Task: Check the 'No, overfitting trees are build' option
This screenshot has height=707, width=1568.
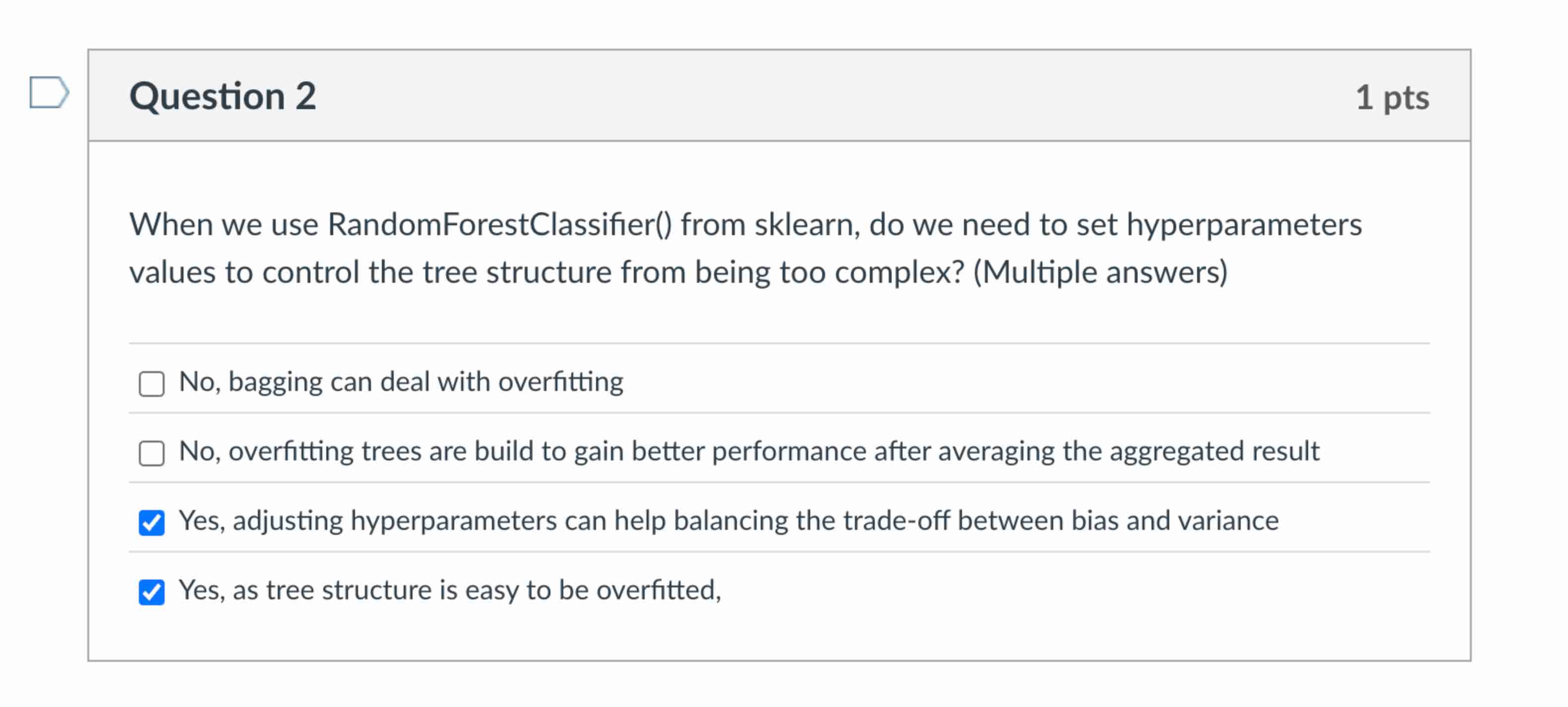Action: 151,452
